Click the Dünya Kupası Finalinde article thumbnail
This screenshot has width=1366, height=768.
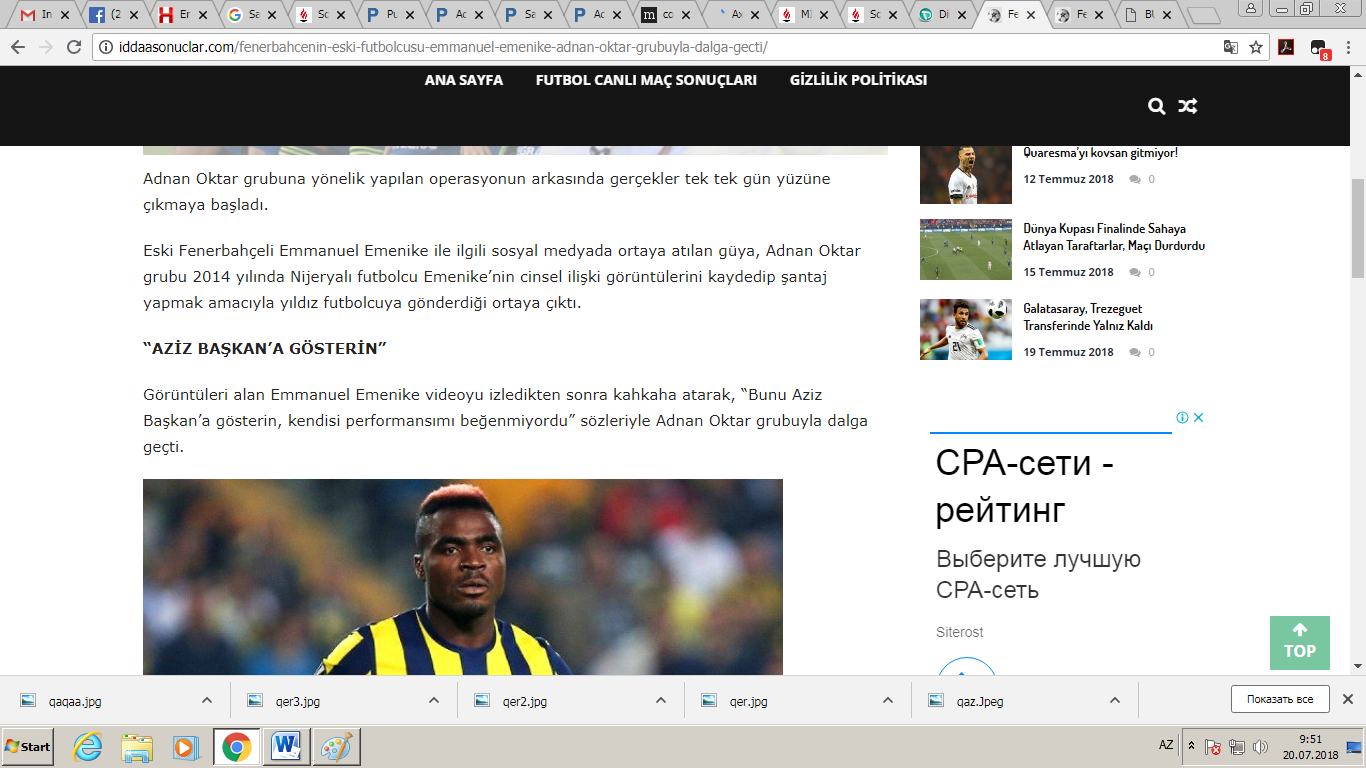(965, 250)
